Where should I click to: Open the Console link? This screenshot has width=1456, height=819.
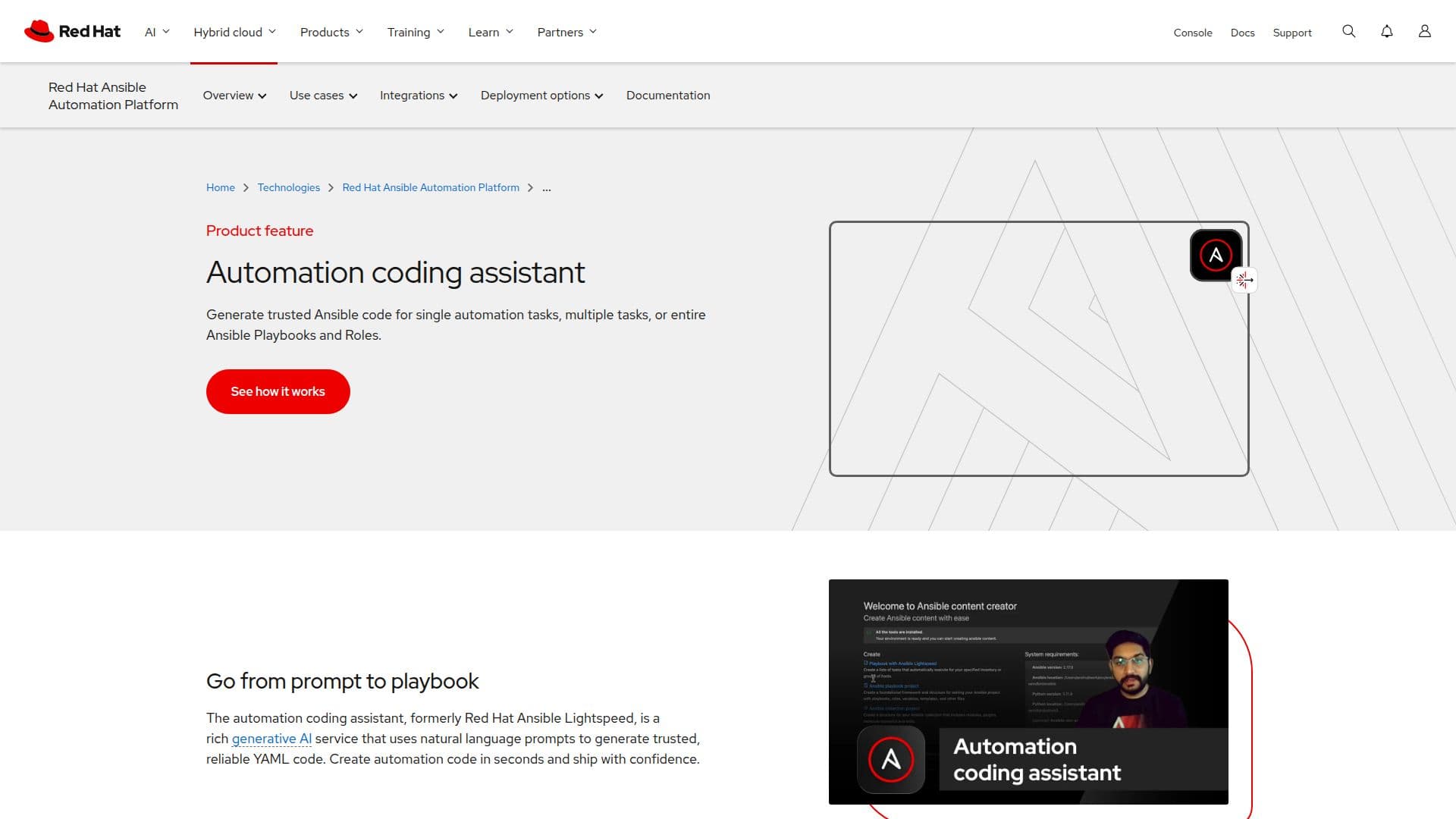point(1193,33)
